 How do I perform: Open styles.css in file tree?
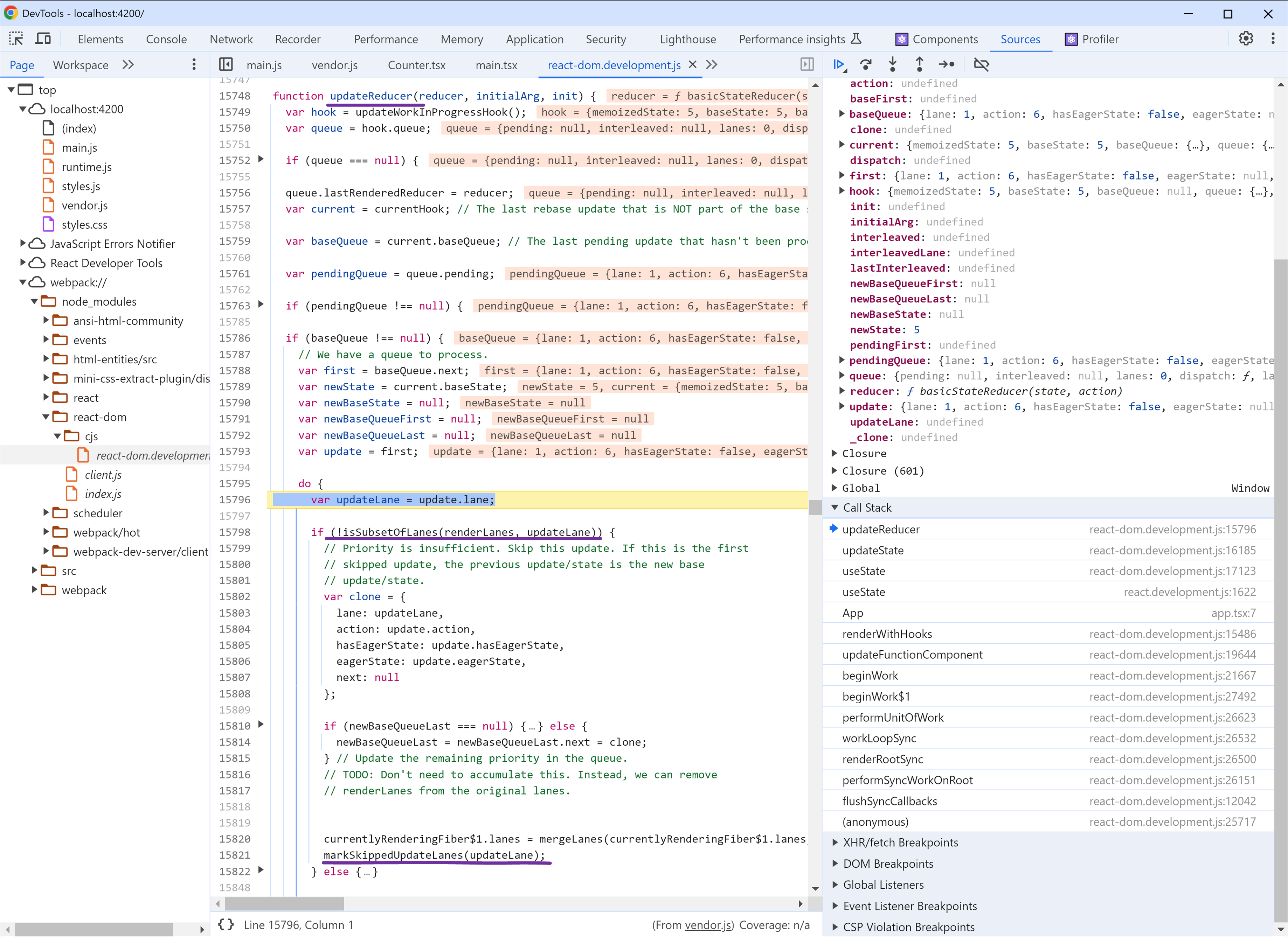pos(85,225)
